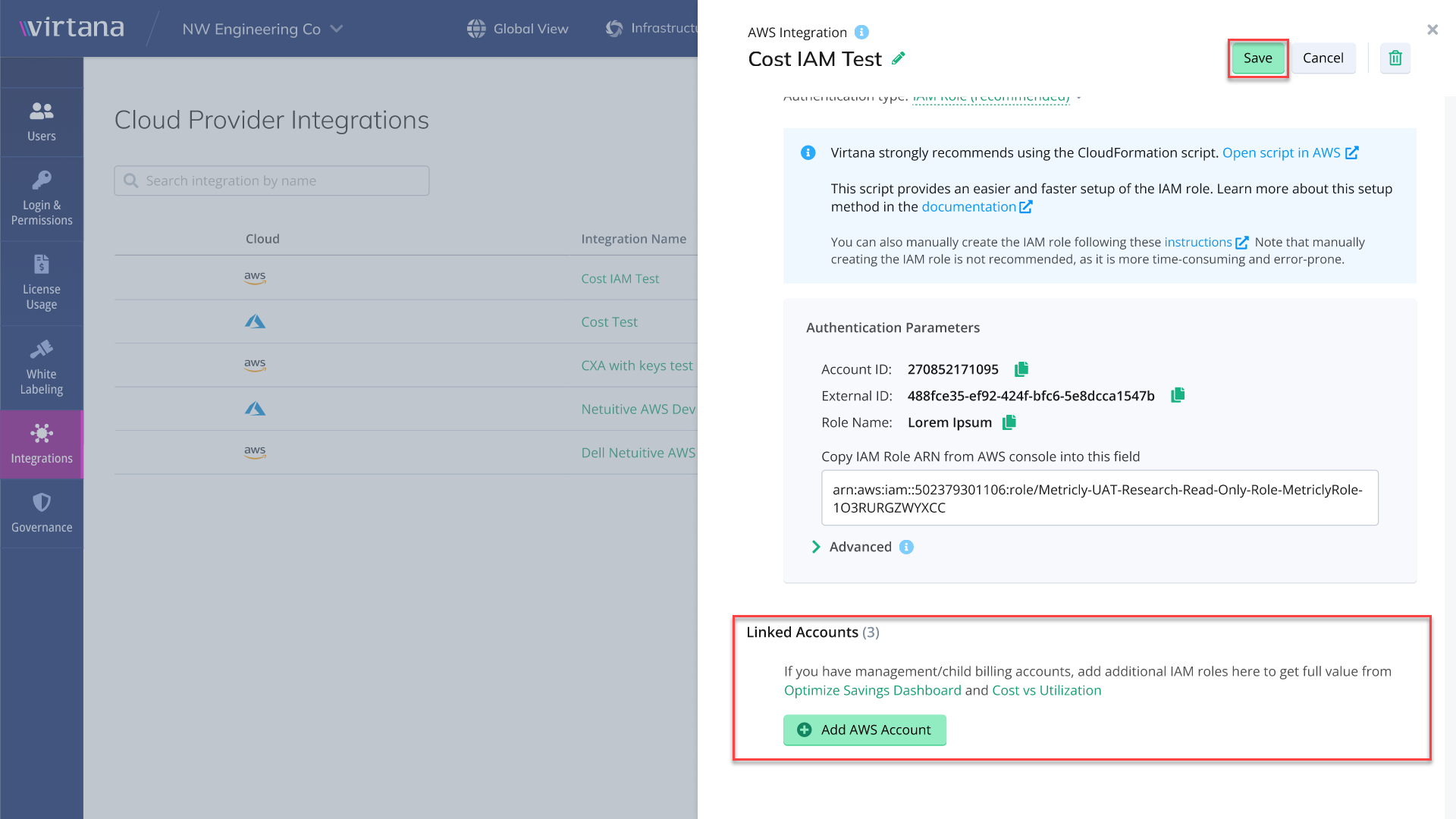Click the Cost IAM Test integration name
The height and width of the screenshot is (819, 1456).
tap(619, 278)
